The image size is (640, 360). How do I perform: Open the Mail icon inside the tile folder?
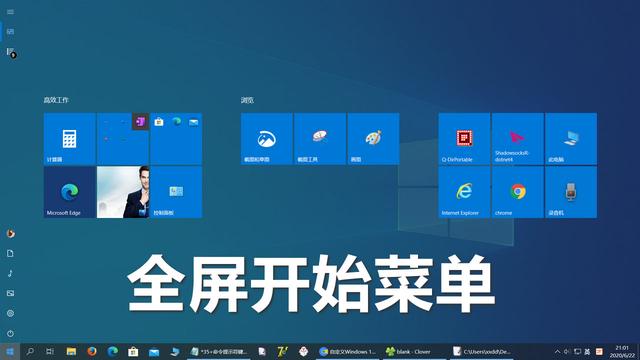193,122
